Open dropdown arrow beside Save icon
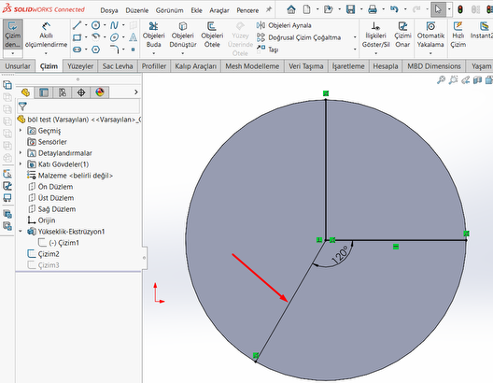This screenshot has width=494, height=384. (361, 9)
